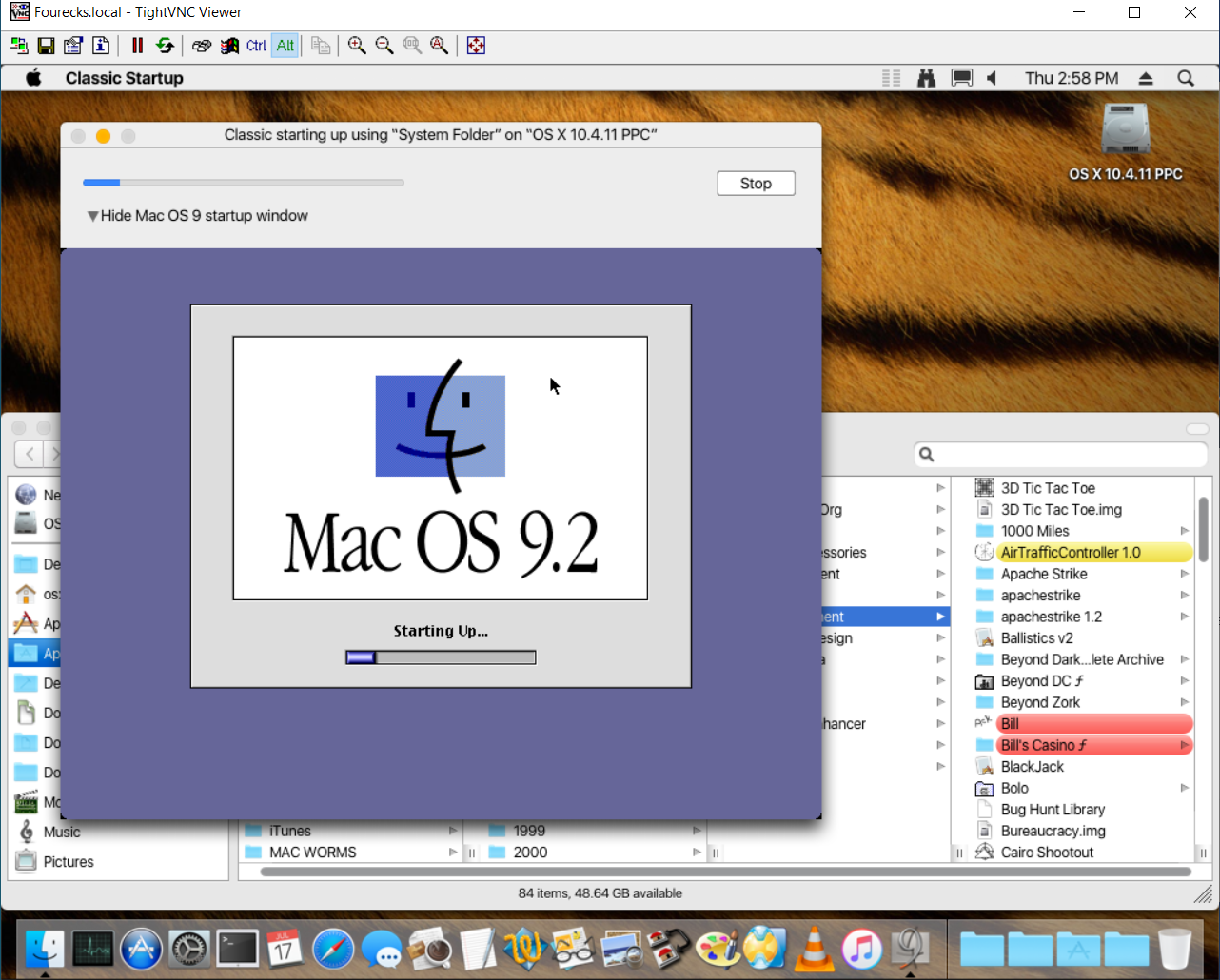Click the Save connection floppy icon
The height and width of the screenshot is (980, 1220).
(x=46, y=46)
